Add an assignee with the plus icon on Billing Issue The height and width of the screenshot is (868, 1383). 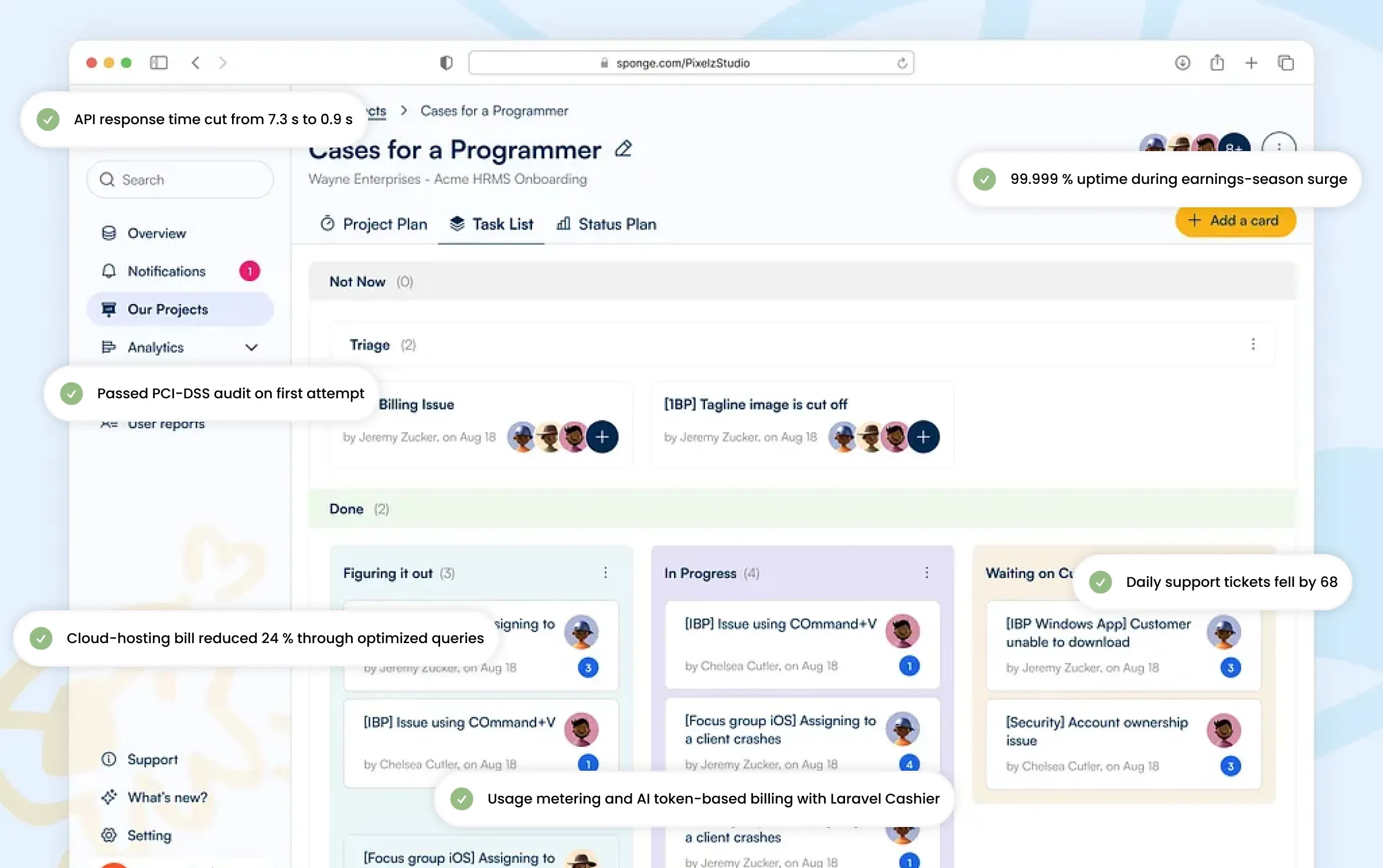point(602,437)
